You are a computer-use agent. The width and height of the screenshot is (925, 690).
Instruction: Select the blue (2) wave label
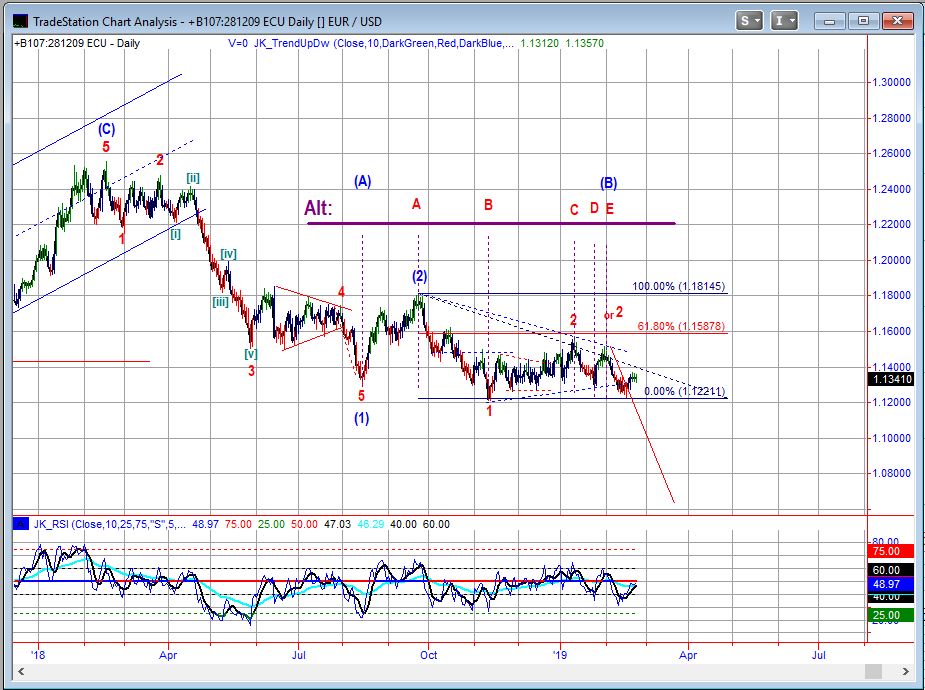click(419, 276)
